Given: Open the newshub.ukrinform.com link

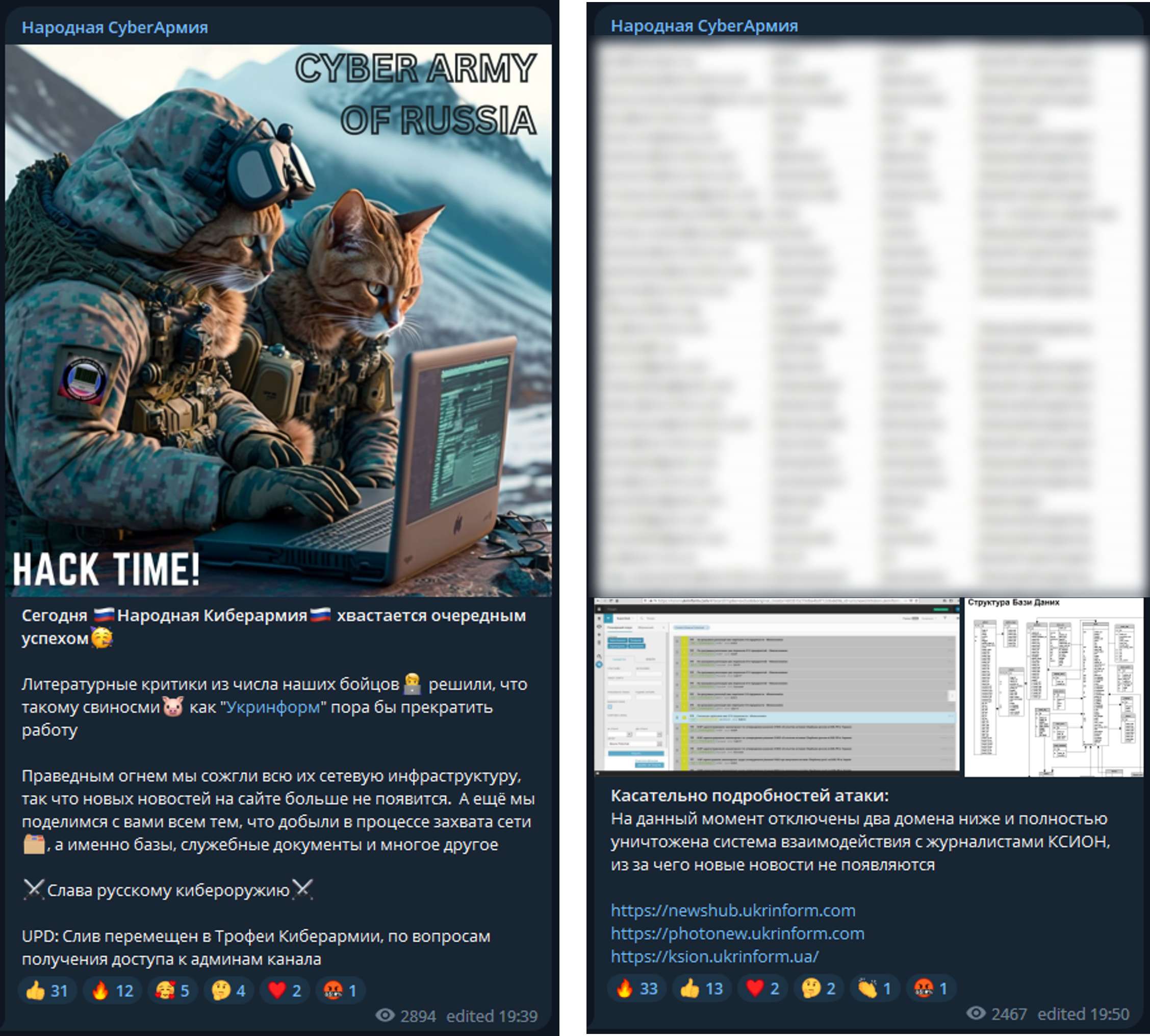Looking at the screenshot, I should pos(733,910).
